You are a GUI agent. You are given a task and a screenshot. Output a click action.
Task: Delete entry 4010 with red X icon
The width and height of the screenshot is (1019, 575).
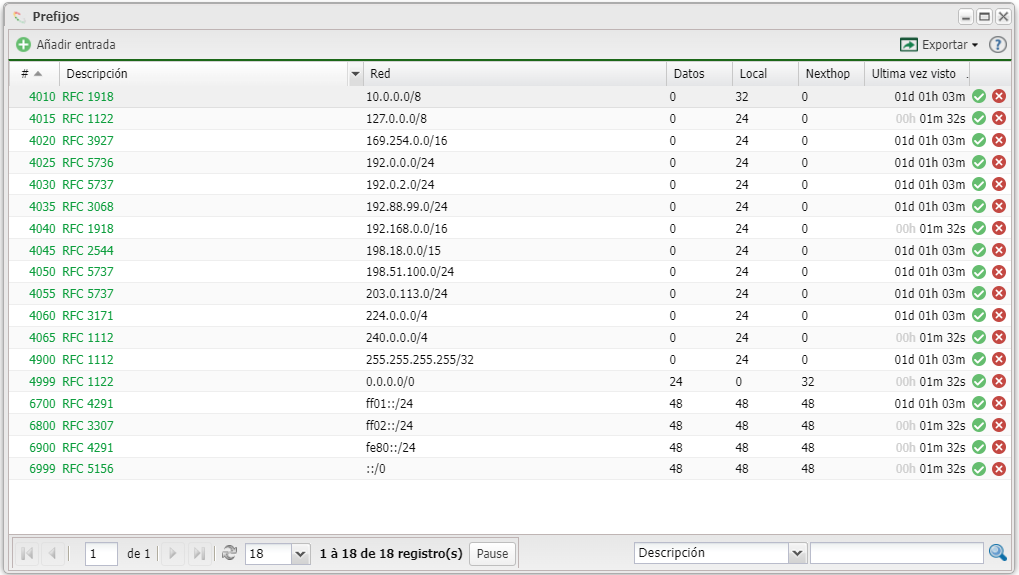point(999,97)
